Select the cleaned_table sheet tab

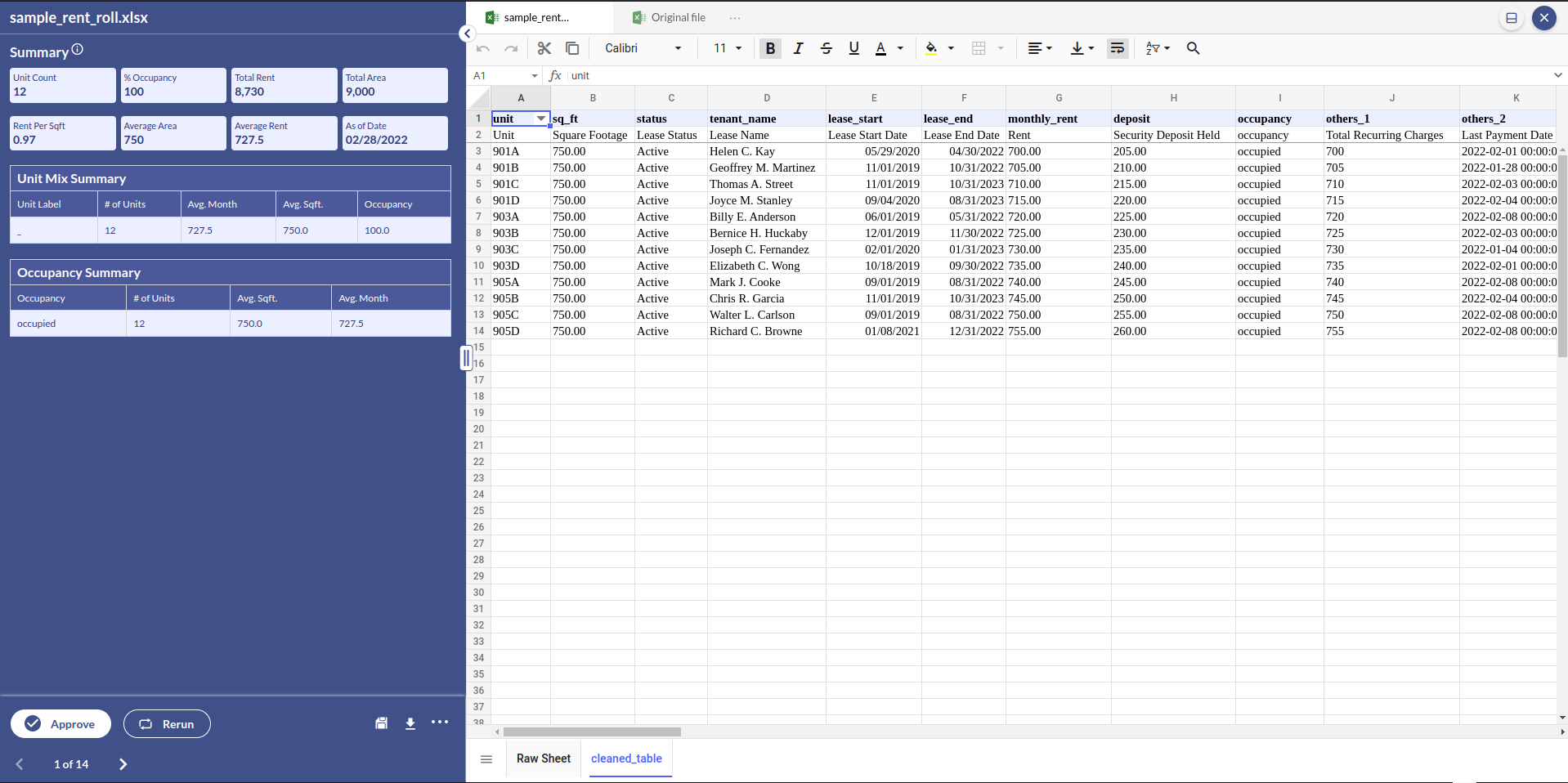626,758
